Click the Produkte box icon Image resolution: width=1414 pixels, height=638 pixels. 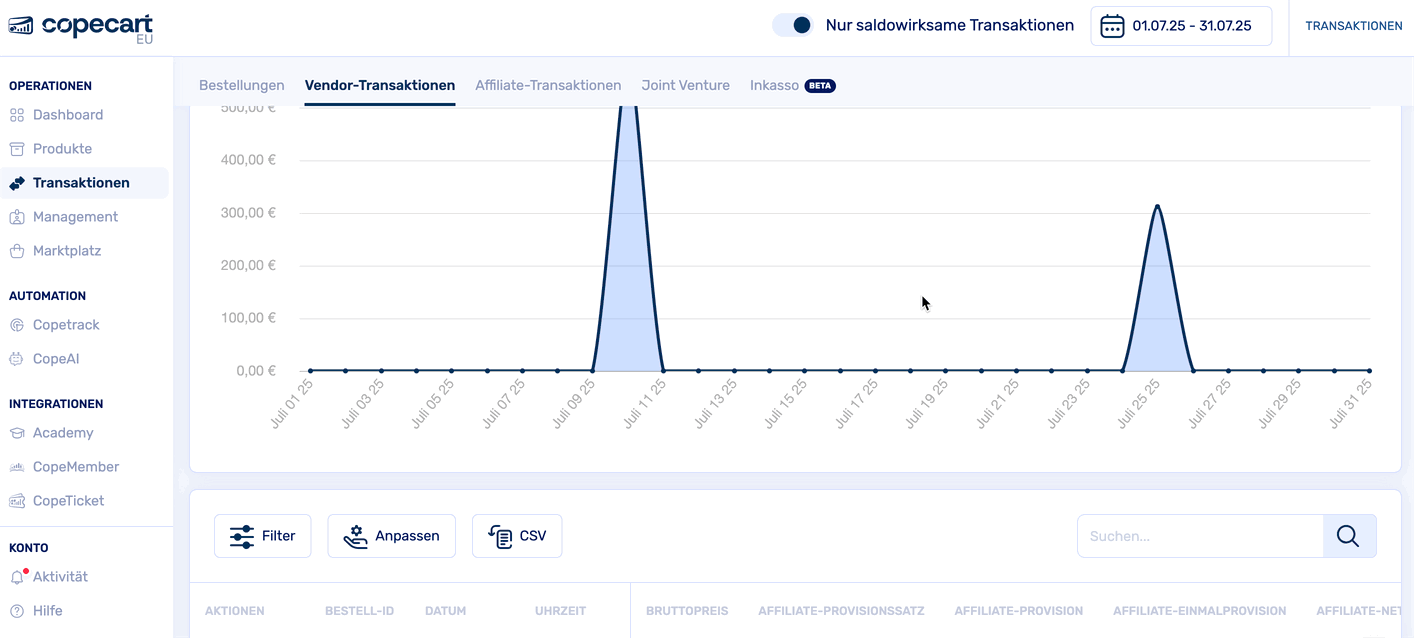point(17,149)
